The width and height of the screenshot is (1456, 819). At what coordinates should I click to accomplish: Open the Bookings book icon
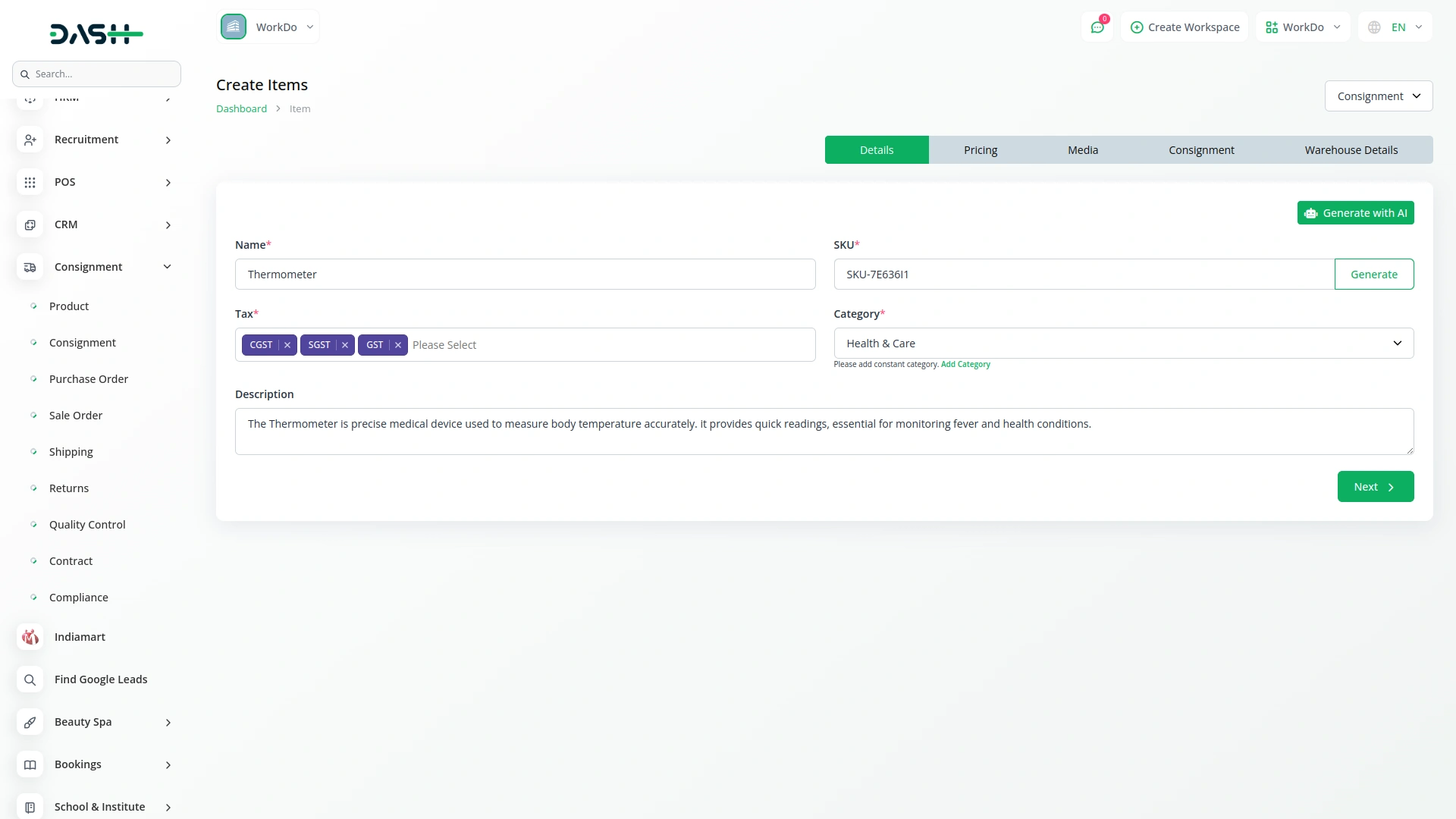pyautogui.click(x=30, y=765)
